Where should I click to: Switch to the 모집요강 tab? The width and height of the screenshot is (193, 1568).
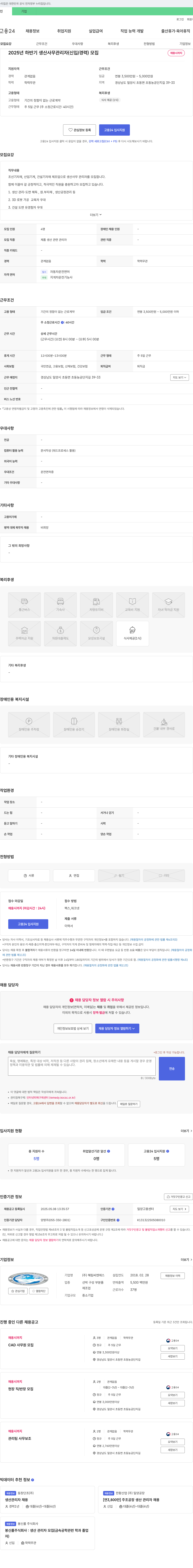(6, 44)
